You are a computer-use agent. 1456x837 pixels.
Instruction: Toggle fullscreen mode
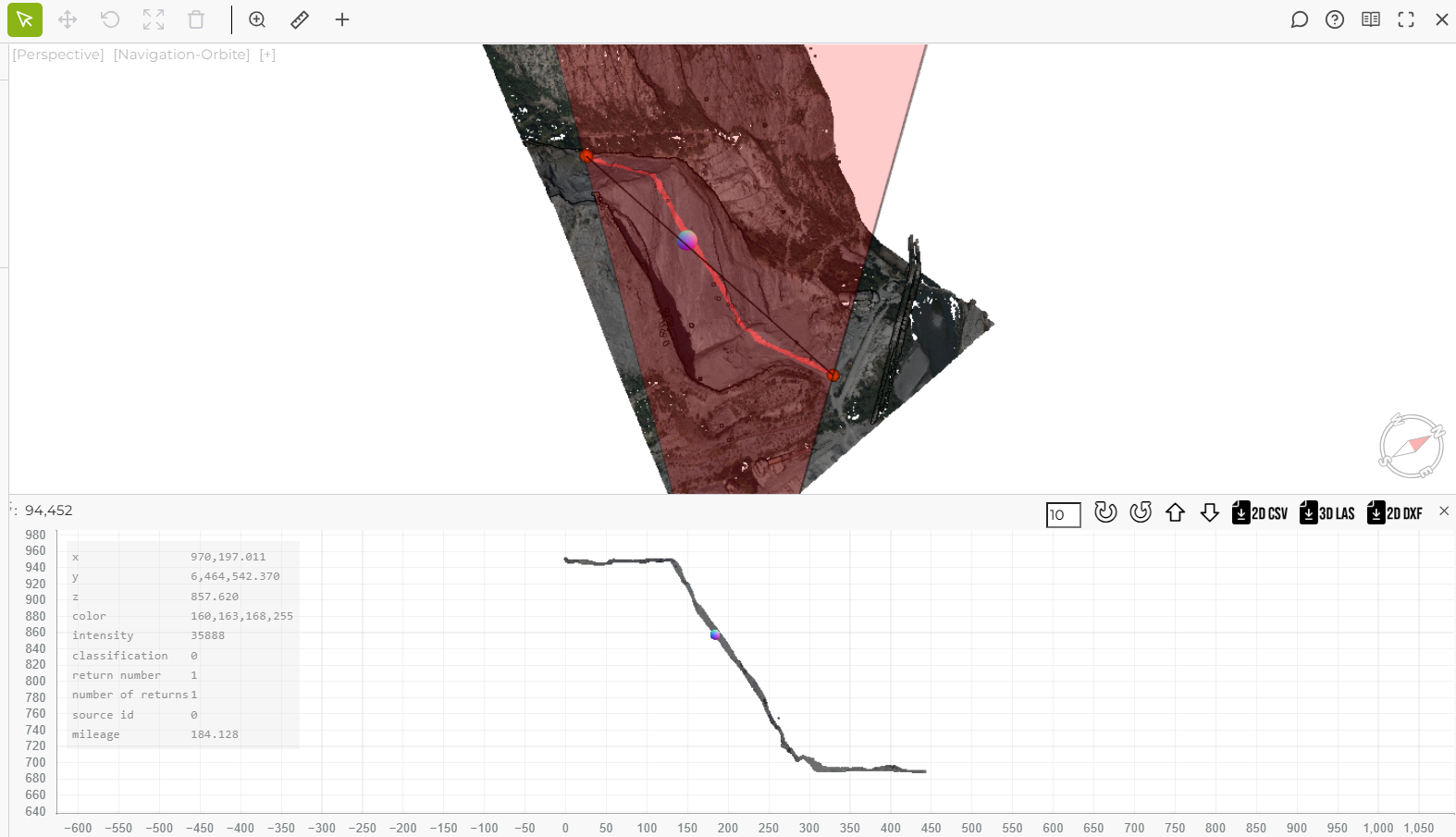(x=1406, y=19)
